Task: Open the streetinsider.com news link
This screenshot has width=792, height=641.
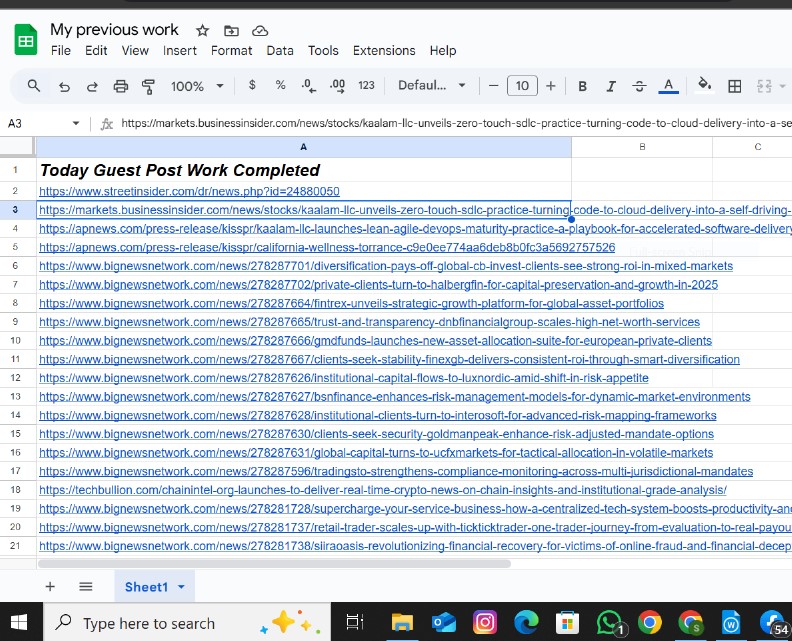Action: pos(189,191)
